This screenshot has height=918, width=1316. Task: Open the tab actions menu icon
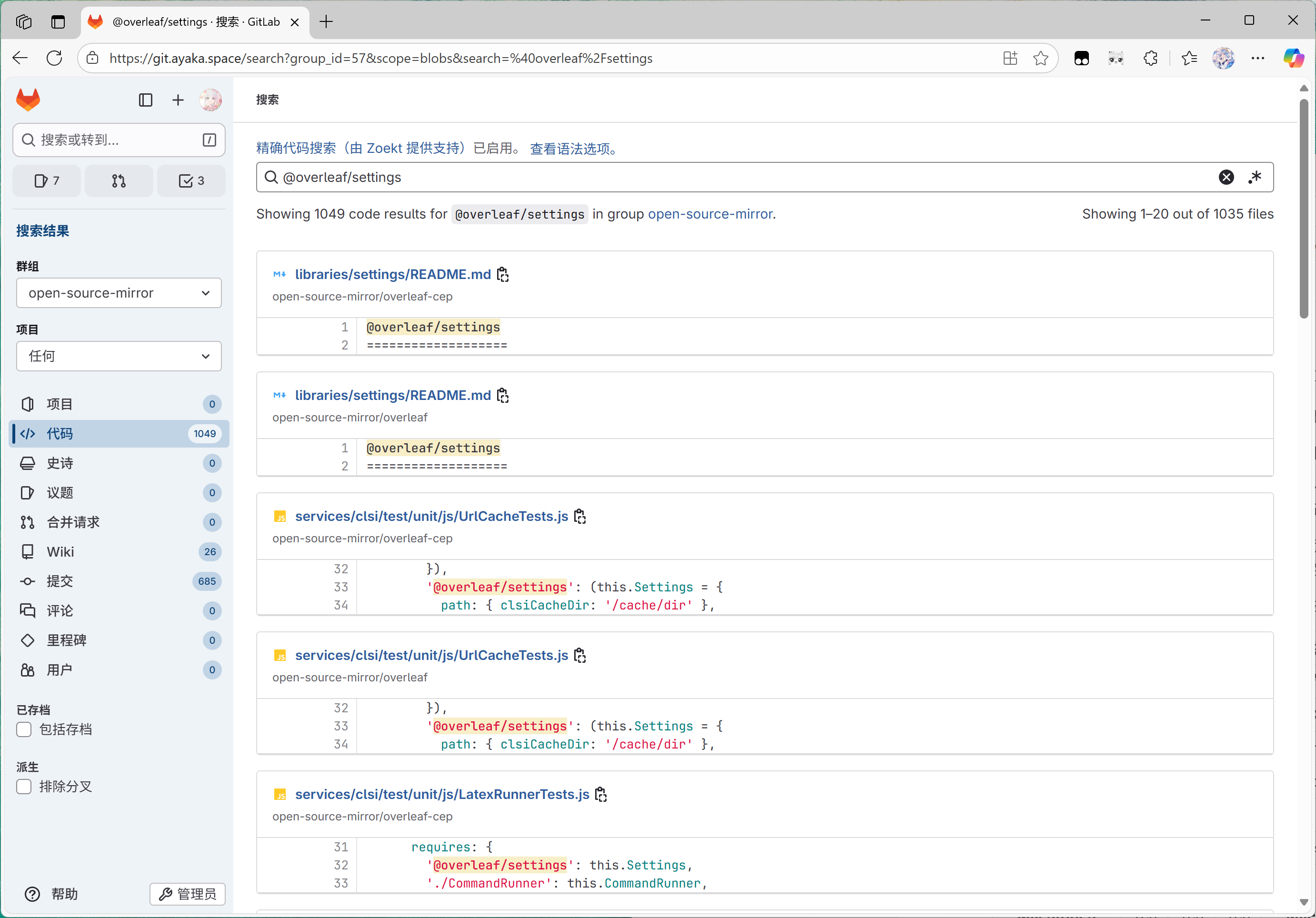(x=58, y=22)
